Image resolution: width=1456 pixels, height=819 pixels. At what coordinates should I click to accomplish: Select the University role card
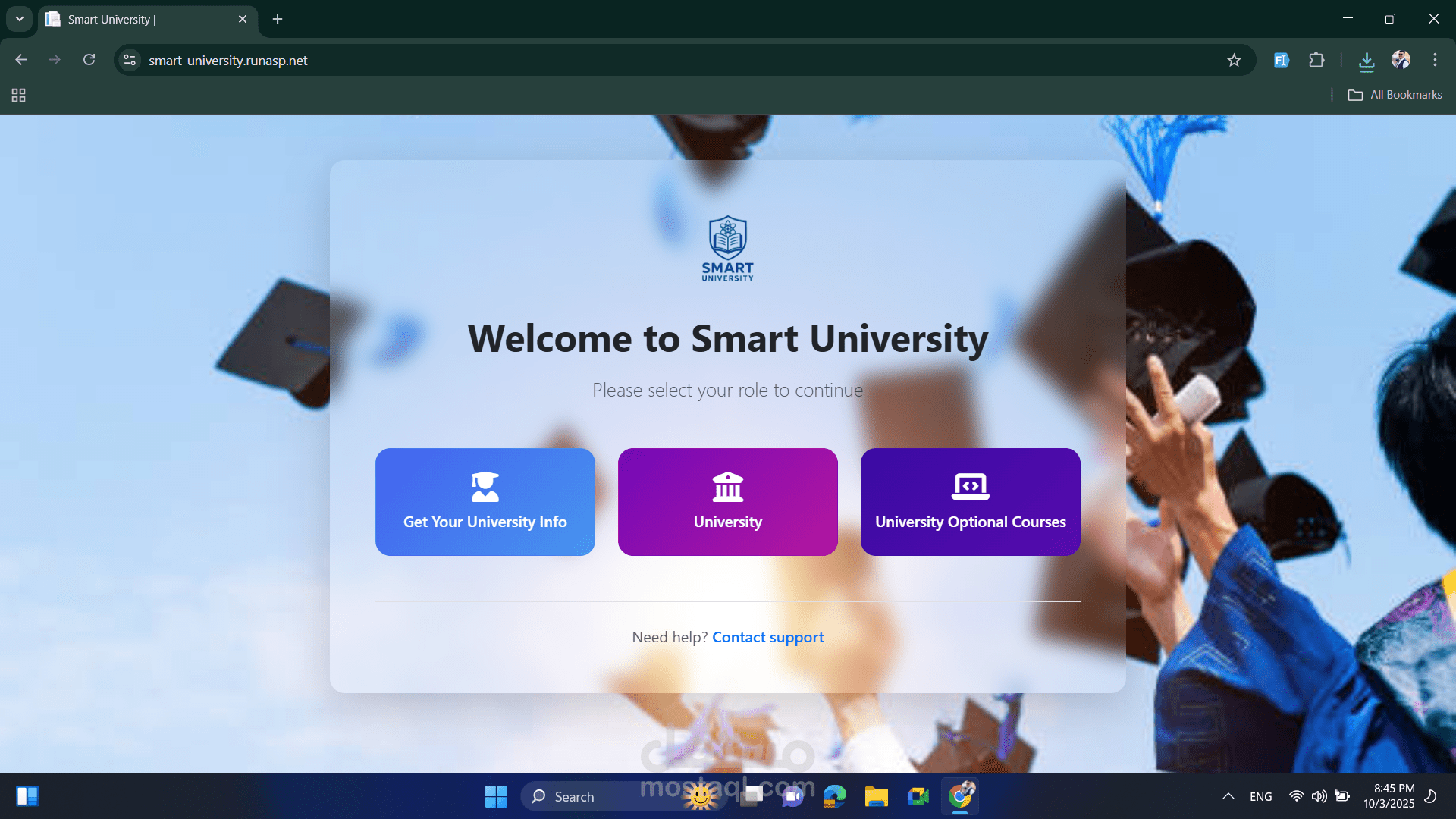[x=728, y=502]
